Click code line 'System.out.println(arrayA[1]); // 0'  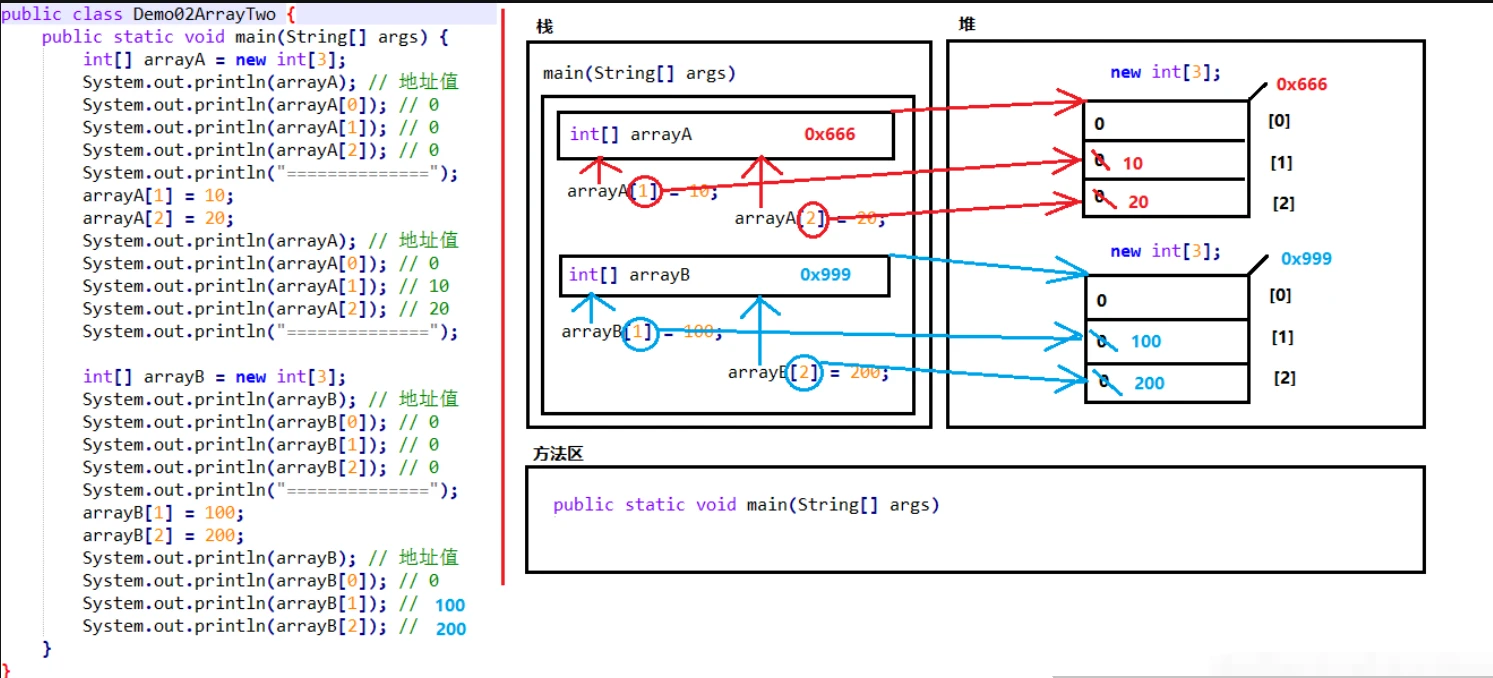261,127
